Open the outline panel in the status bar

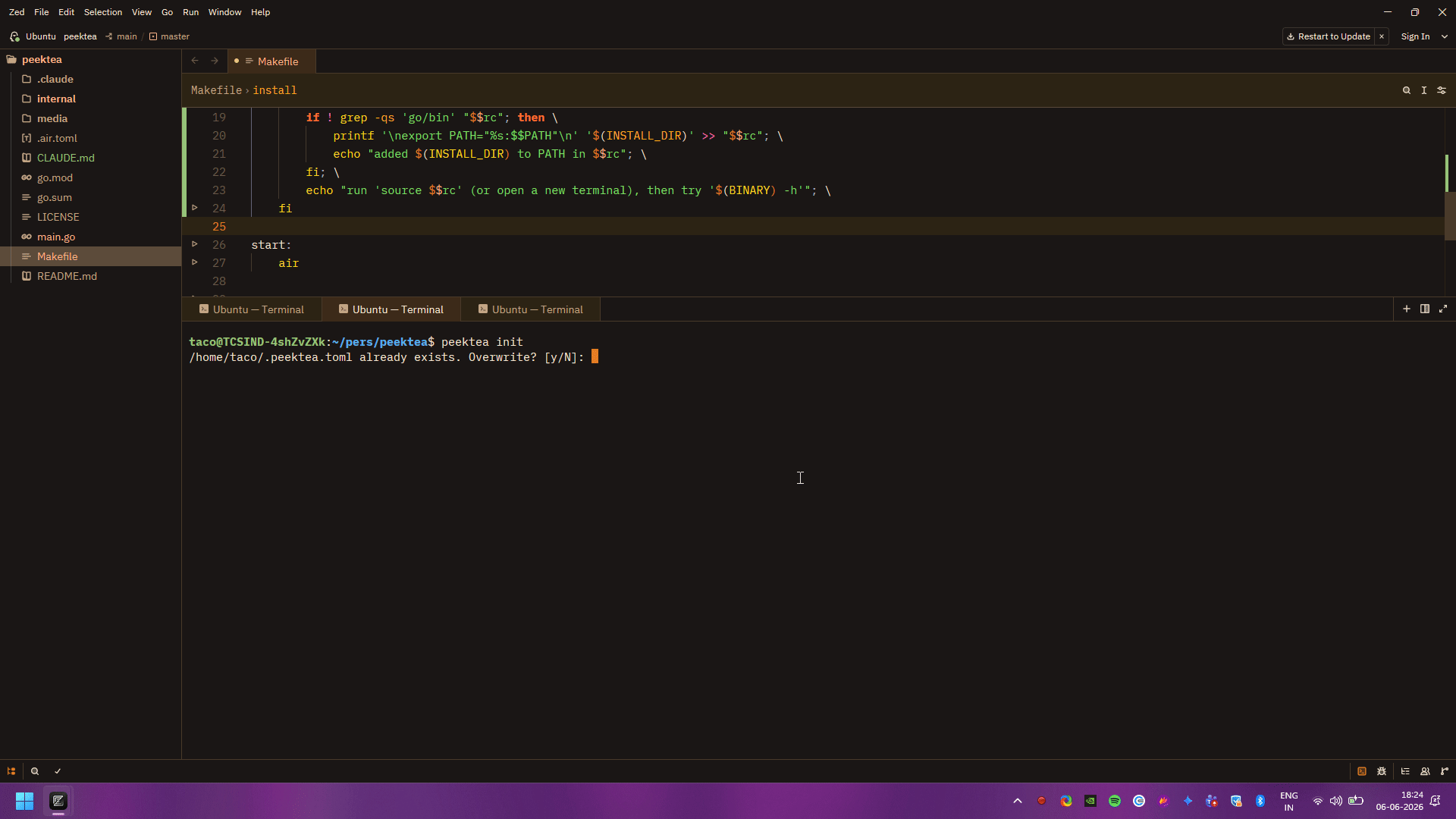pos(1405,771)
